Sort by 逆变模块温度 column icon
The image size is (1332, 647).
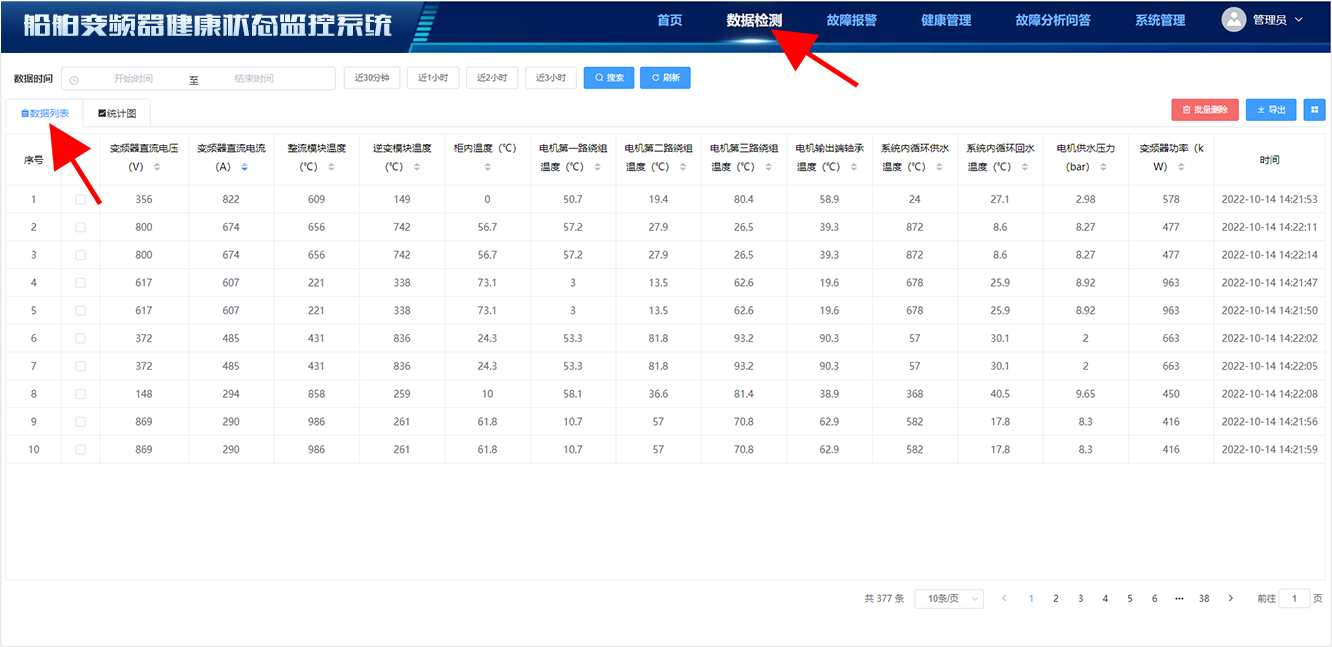pos(416,167)
